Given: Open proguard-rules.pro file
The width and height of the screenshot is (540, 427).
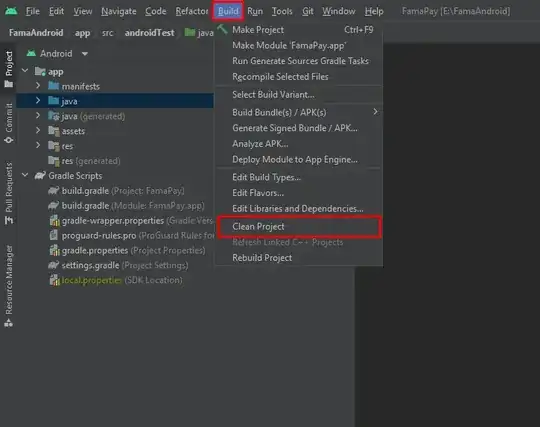Looking at the screenshot, I should coord(131,236).
